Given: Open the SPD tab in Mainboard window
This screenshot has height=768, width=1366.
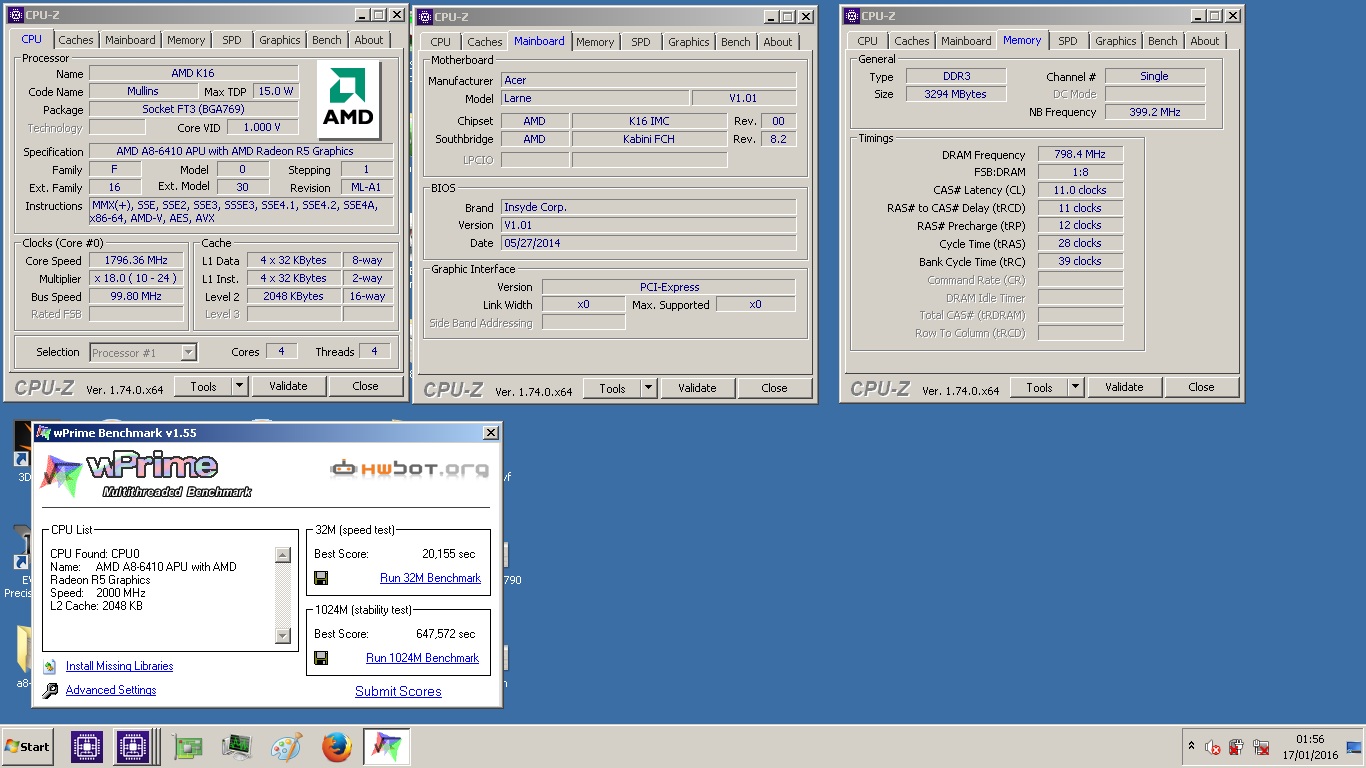Looking at the screenshot, I should pos(641,42).
